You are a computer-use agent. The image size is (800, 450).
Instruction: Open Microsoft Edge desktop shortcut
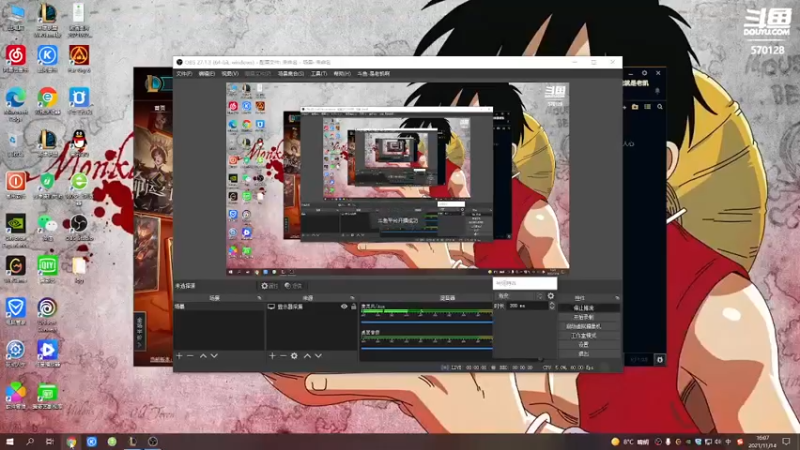tap(16, 104)
